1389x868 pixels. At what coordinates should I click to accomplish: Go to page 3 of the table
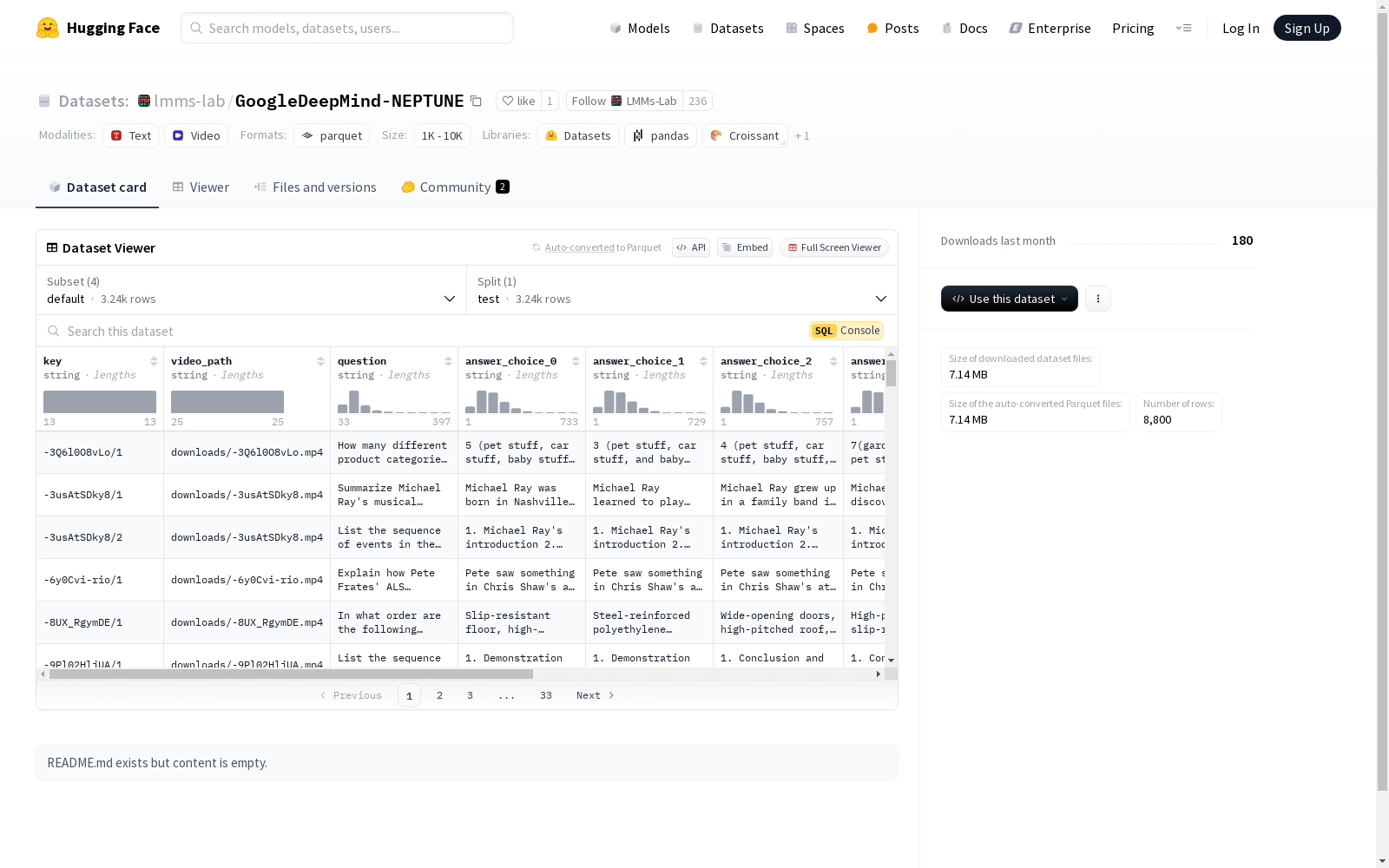tap(471, 695)
